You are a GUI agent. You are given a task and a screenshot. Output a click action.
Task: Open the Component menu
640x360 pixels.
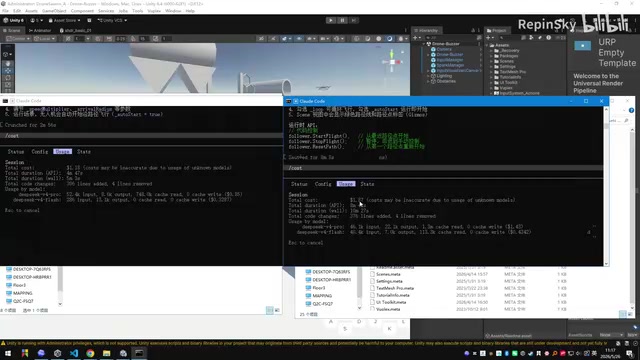coord(82,11)
